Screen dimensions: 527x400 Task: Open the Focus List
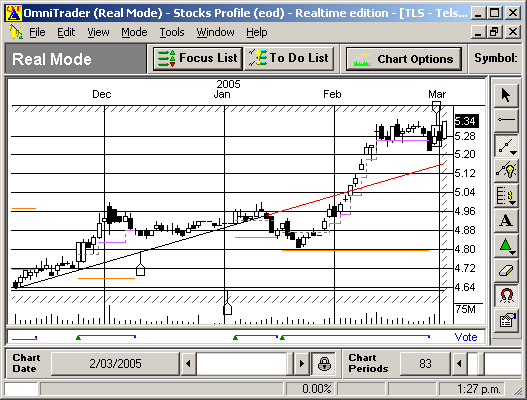pos(198,59)
